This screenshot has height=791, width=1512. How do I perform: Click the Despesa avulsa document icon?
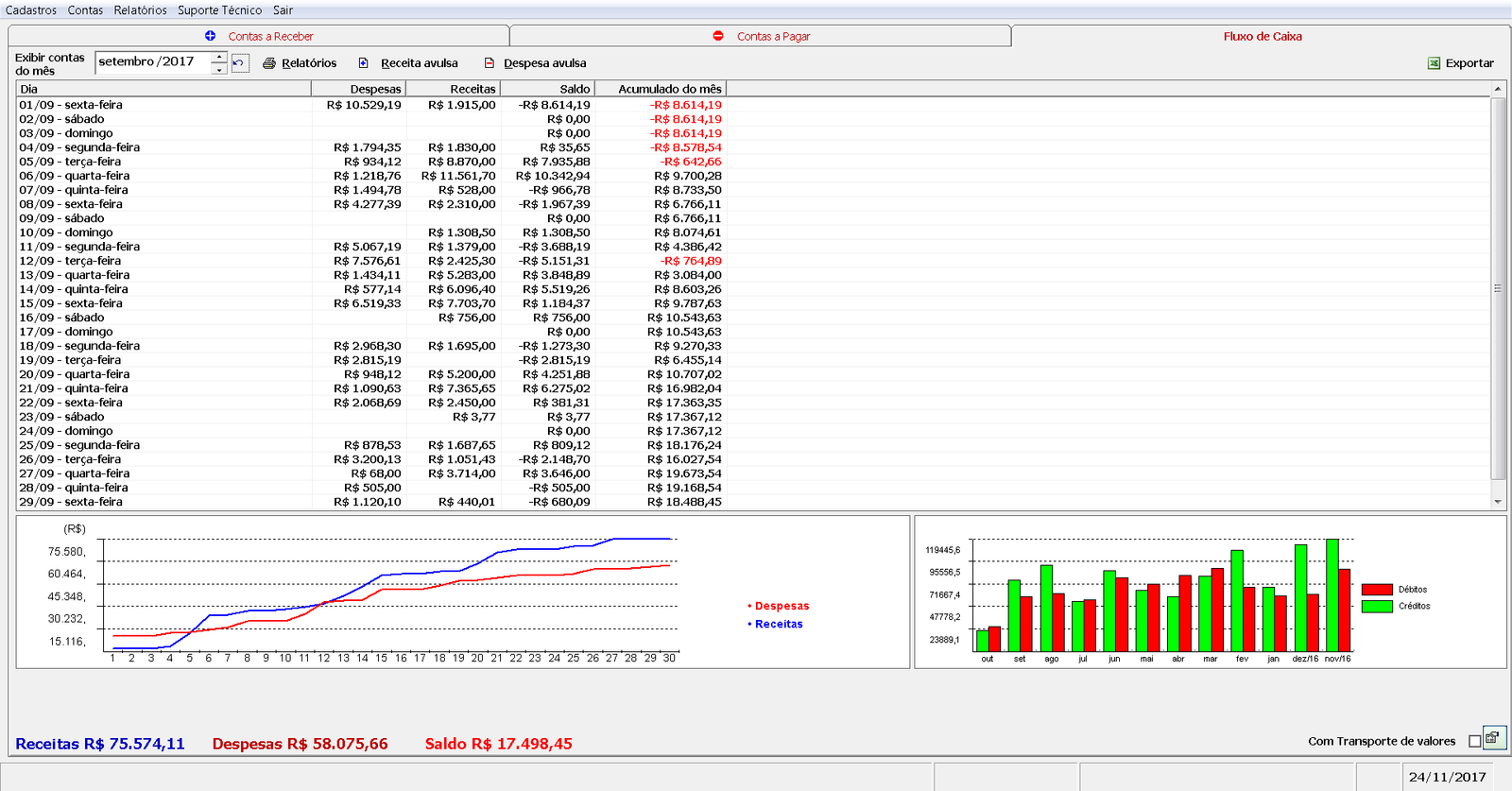point(490,63)
